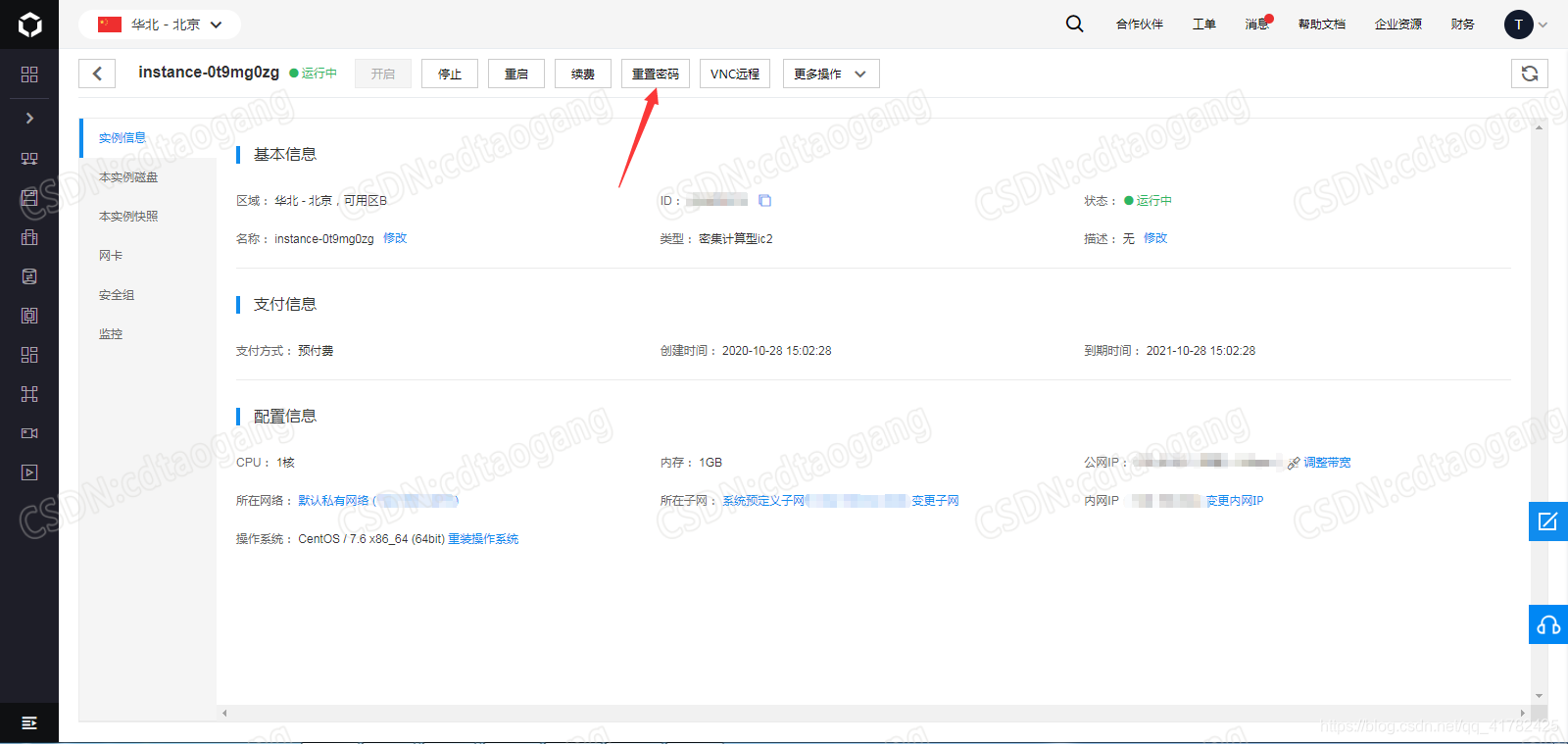The image size is (1568, 744).
Task: Click the 重装操作系统 link
Action: (x=483, y=539)
